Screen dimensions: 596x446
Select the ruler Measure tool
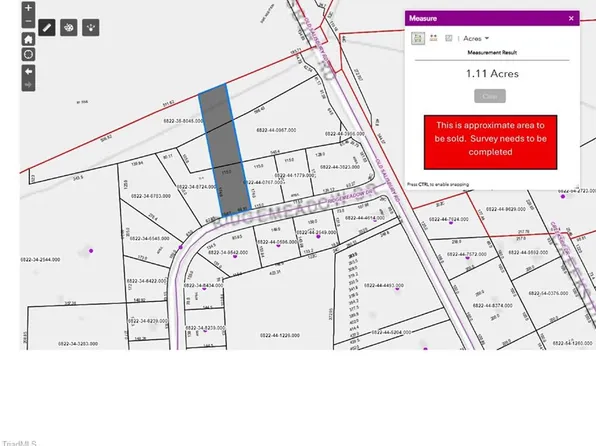tap(47, 27)
